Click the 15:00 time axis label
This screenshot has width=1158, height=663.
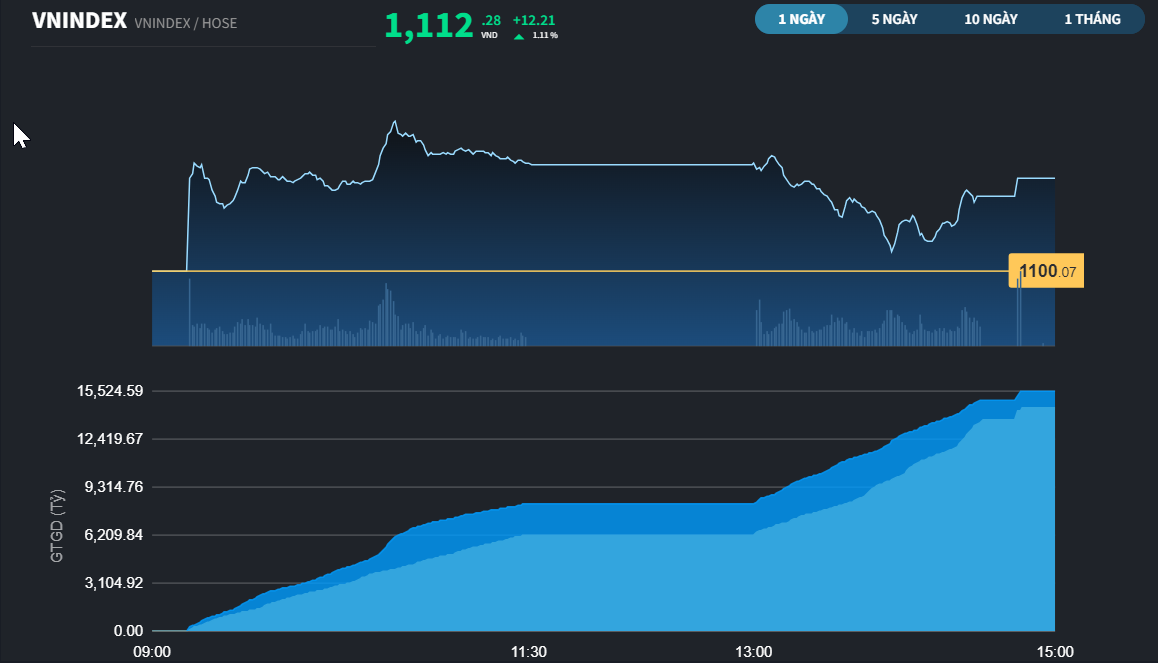point(1055,652)
